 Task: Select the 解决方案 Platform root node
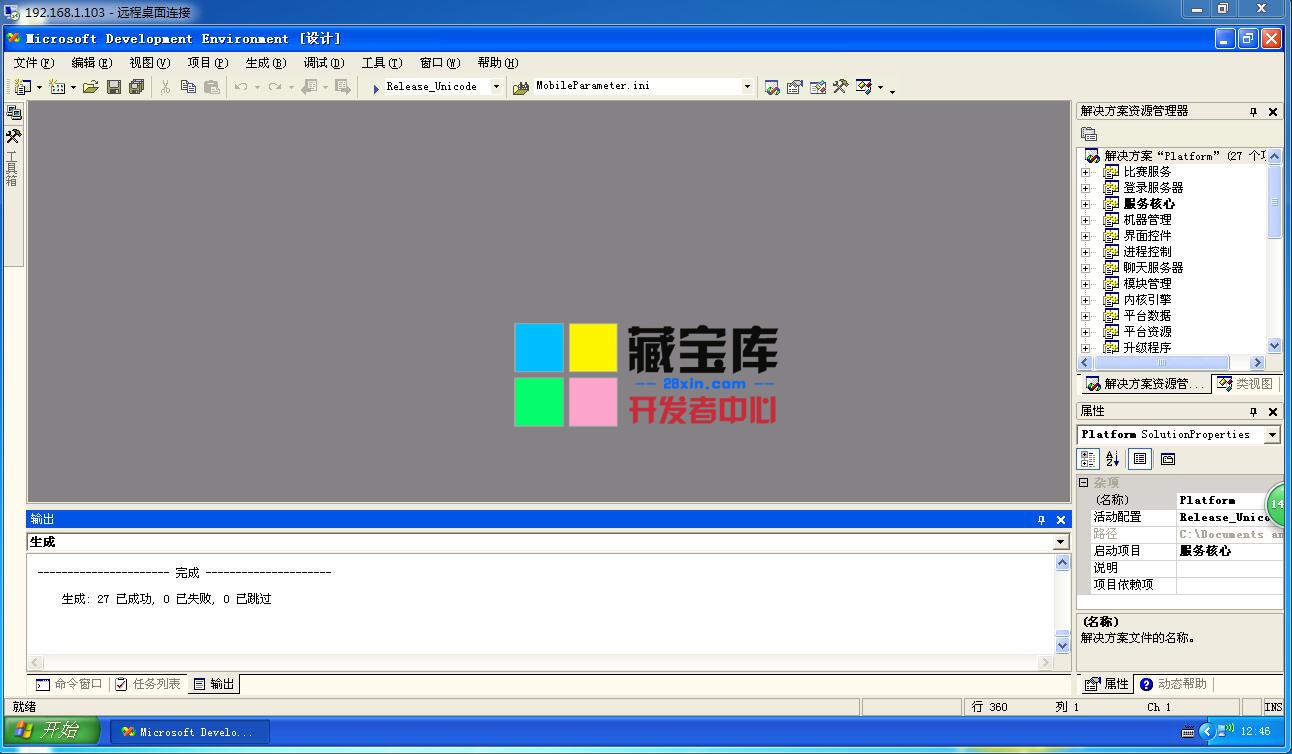[x=1183, y=156]
